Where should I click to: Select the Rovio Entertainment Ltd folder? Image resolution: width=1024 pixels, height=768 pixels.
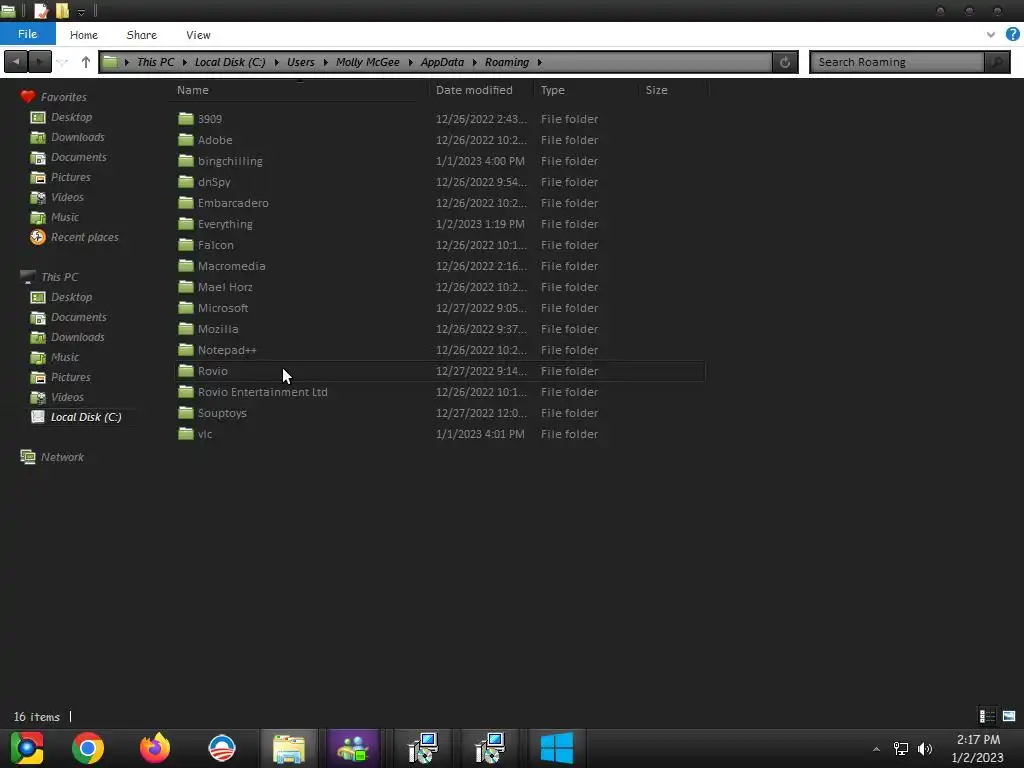pyautogui.click(x=440, y=392)
